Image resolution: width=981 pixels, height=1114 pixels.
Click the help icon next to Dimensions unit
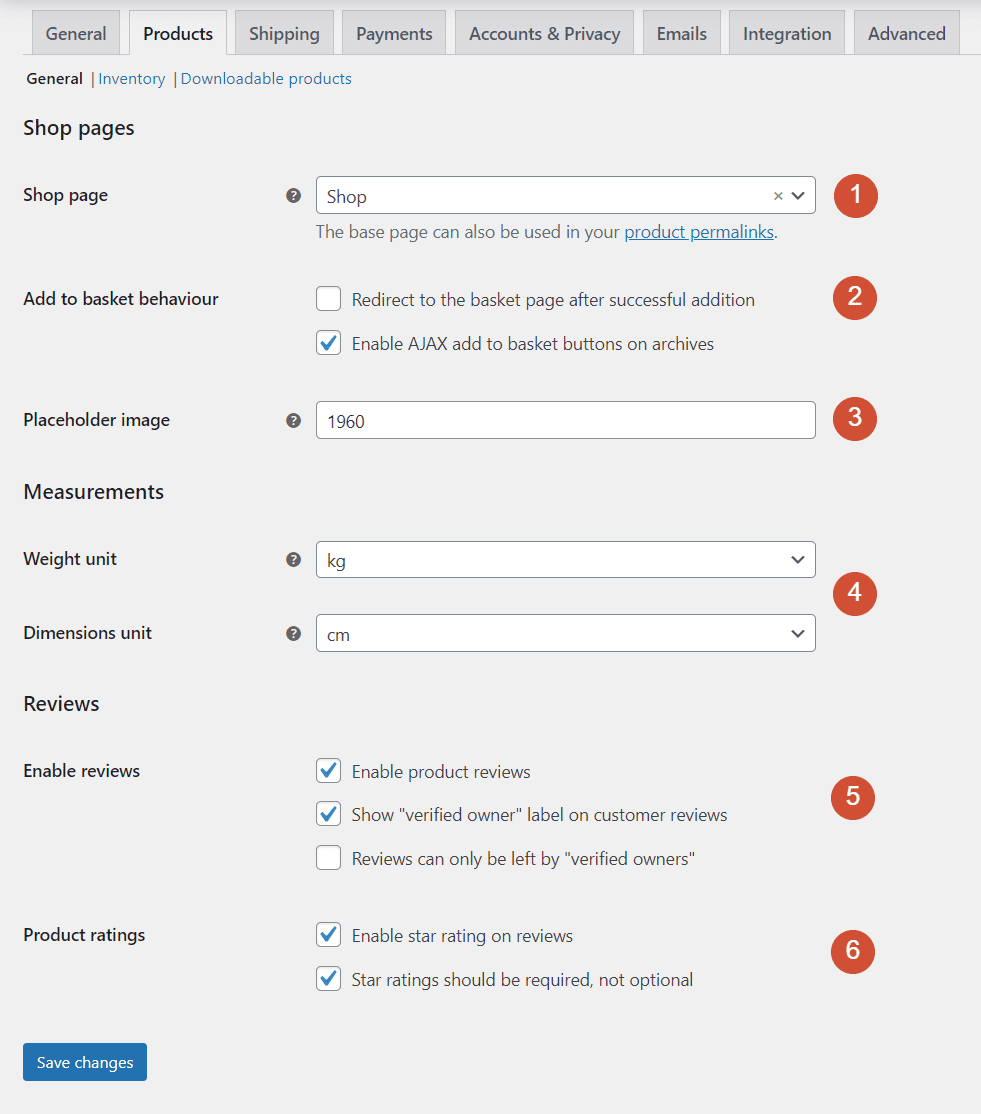coord(293,633)
